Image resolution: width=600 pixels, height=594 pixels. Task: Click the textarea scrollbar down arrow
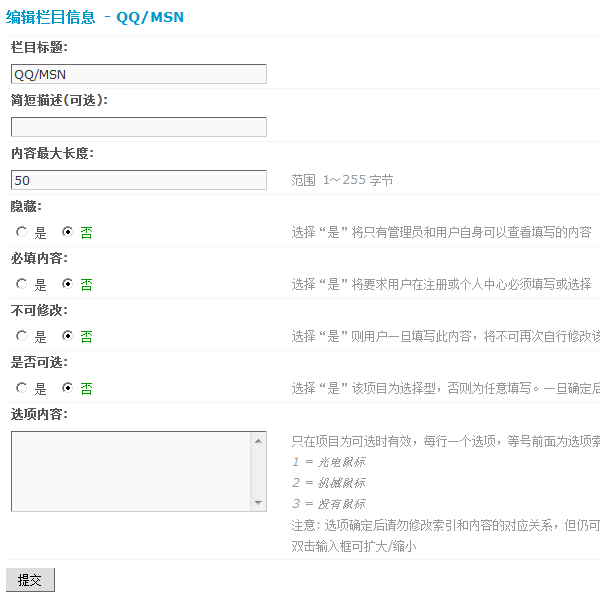(x=258, y=503)
